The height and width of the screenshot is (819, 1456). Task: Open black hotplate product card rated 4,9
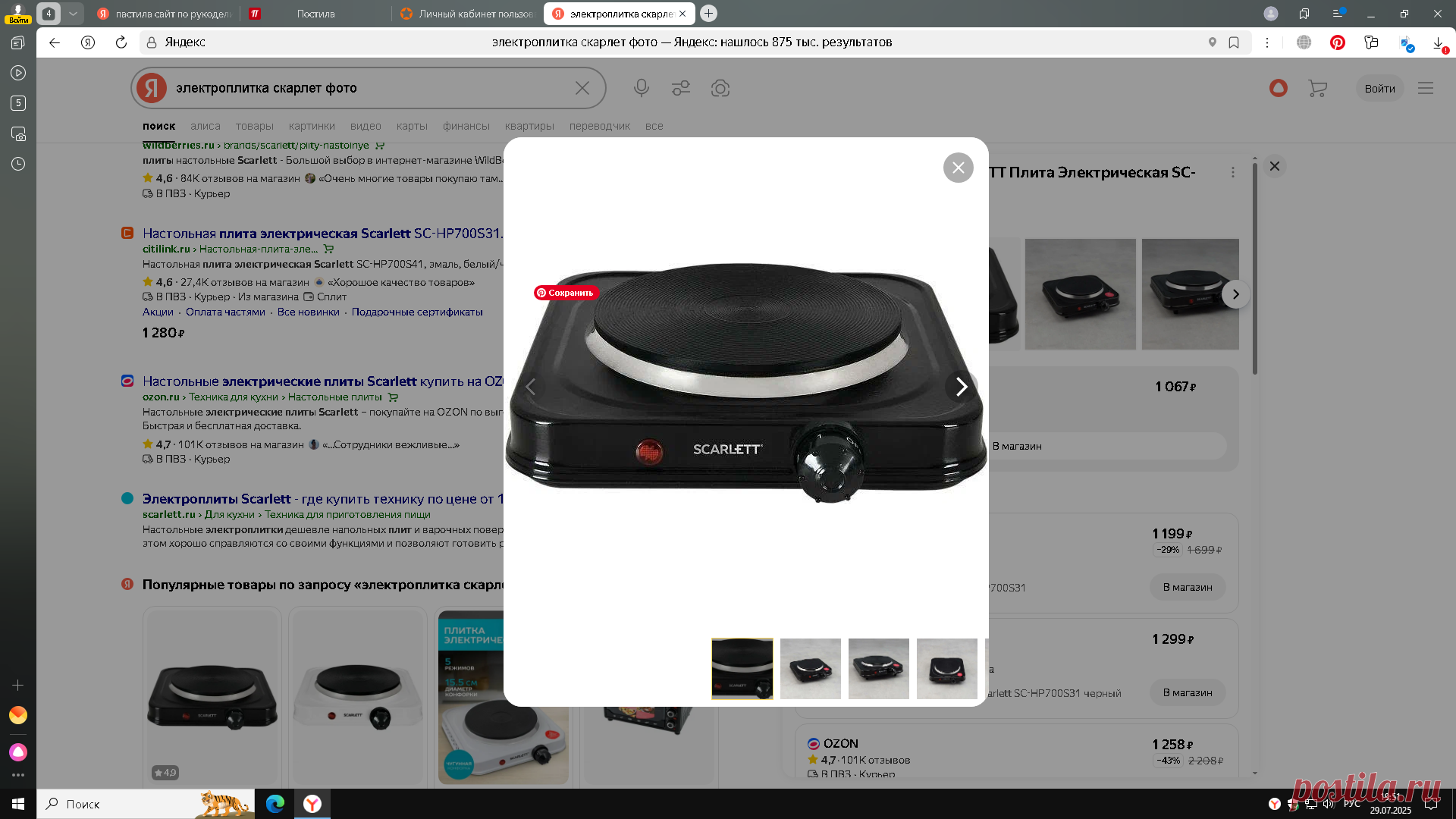[212, 695]
